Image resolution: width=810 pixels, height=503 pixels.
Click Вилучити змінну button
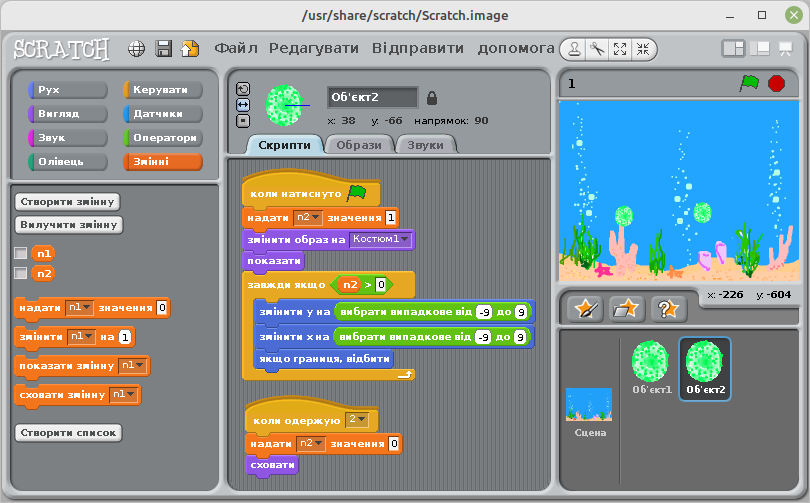[x=69, y=225]
